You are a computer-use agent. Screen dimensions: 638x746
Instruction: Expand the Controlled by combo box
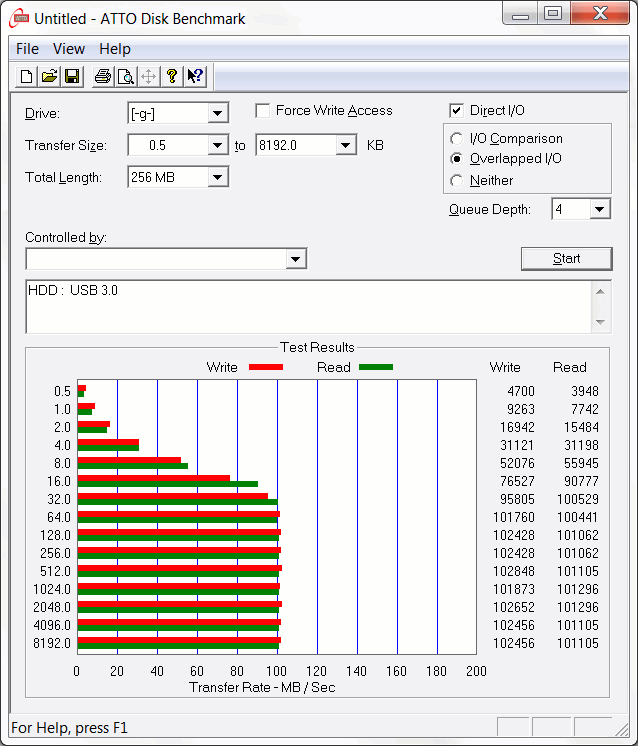(x=295, y=260)
